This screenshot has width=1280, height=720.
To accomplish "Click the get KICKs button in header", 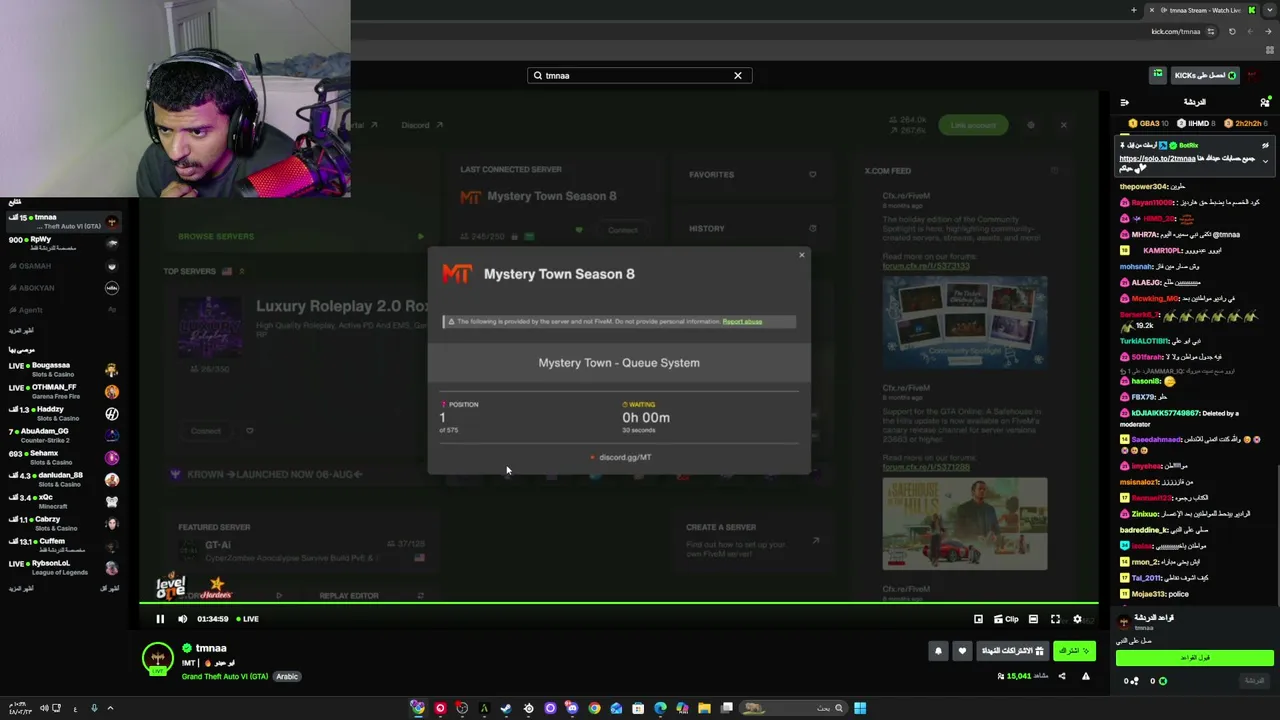I will click(x=1206, y=75).
